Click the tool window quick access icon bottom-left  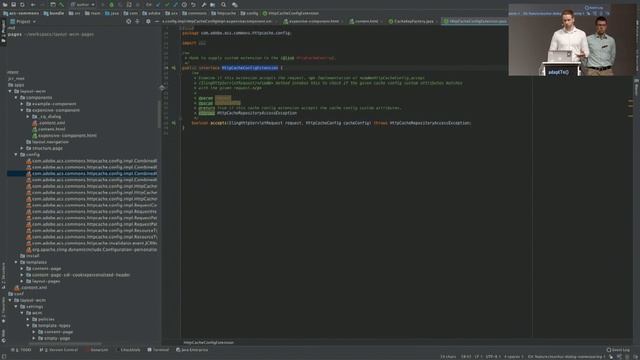4,357
